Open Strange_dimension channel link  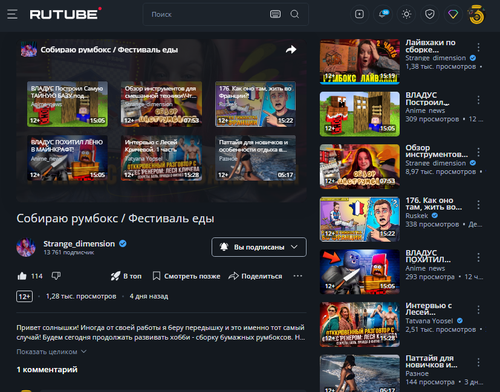coord(79,244)
